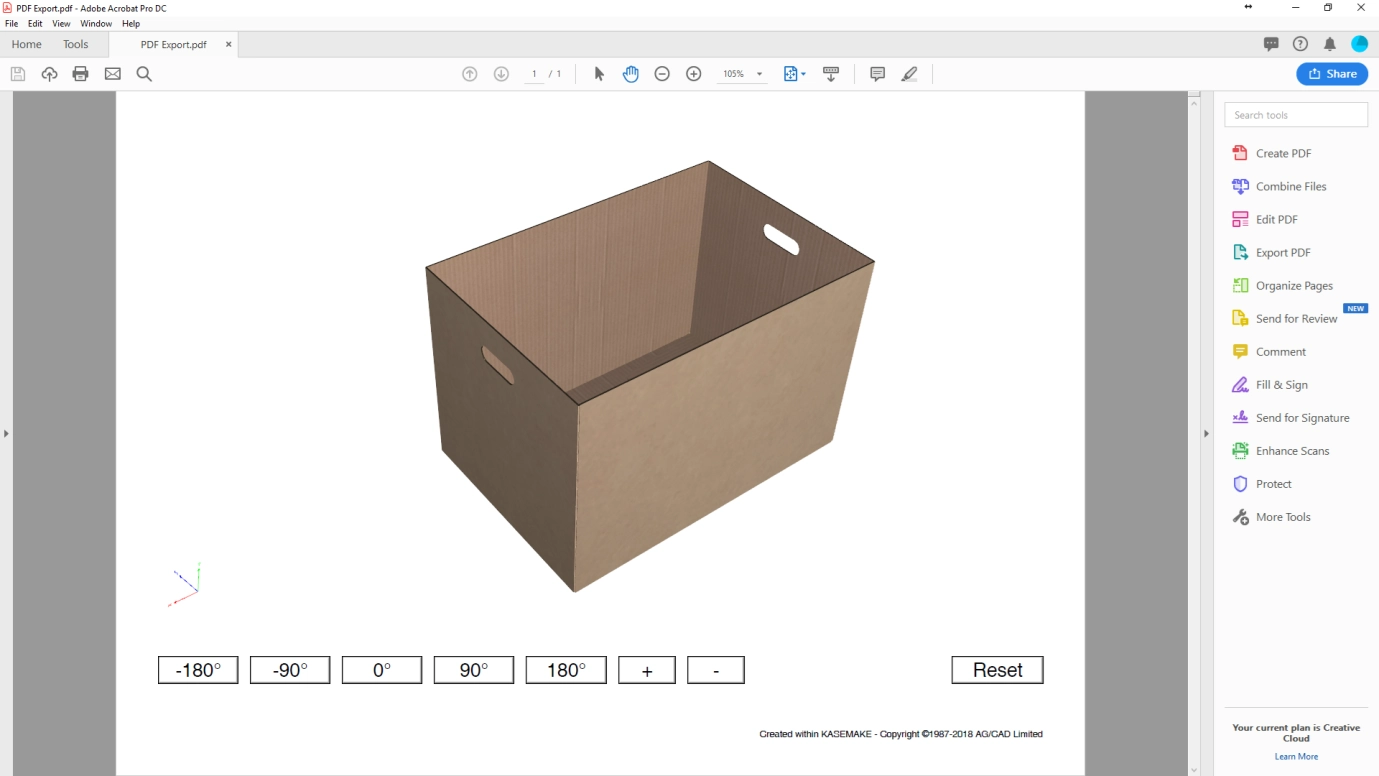Screen dimensions: 1379x776
Task: Click the Search tools field
Action: click(1296, 115)
